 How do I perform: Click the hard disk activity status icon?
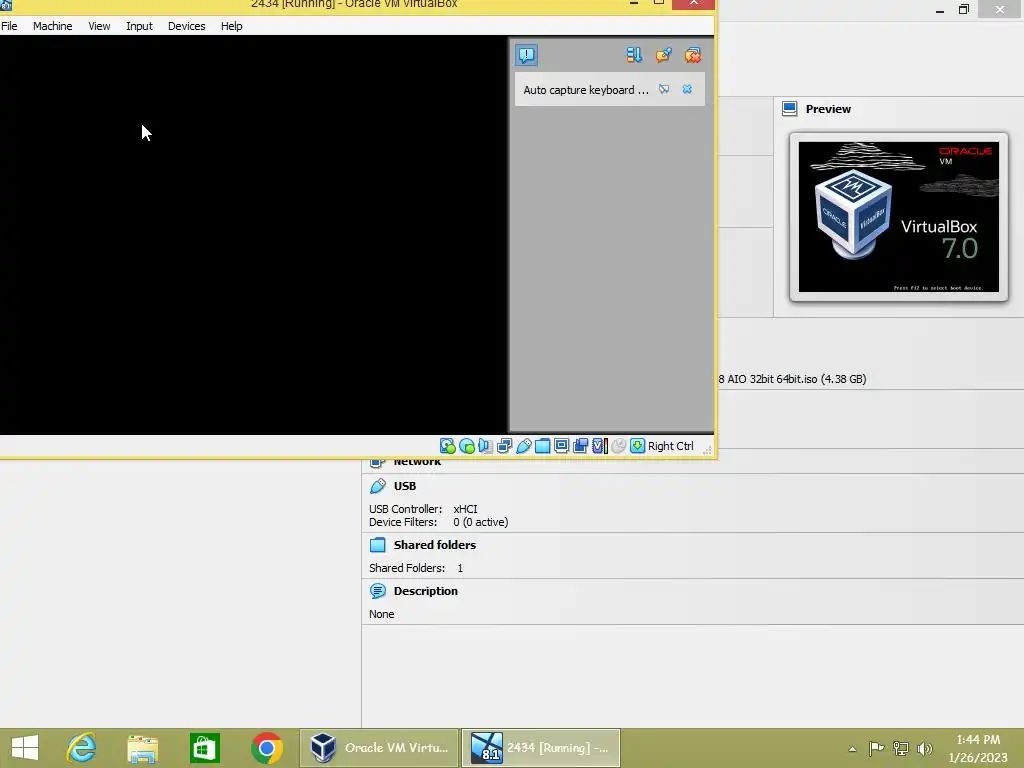447,446
